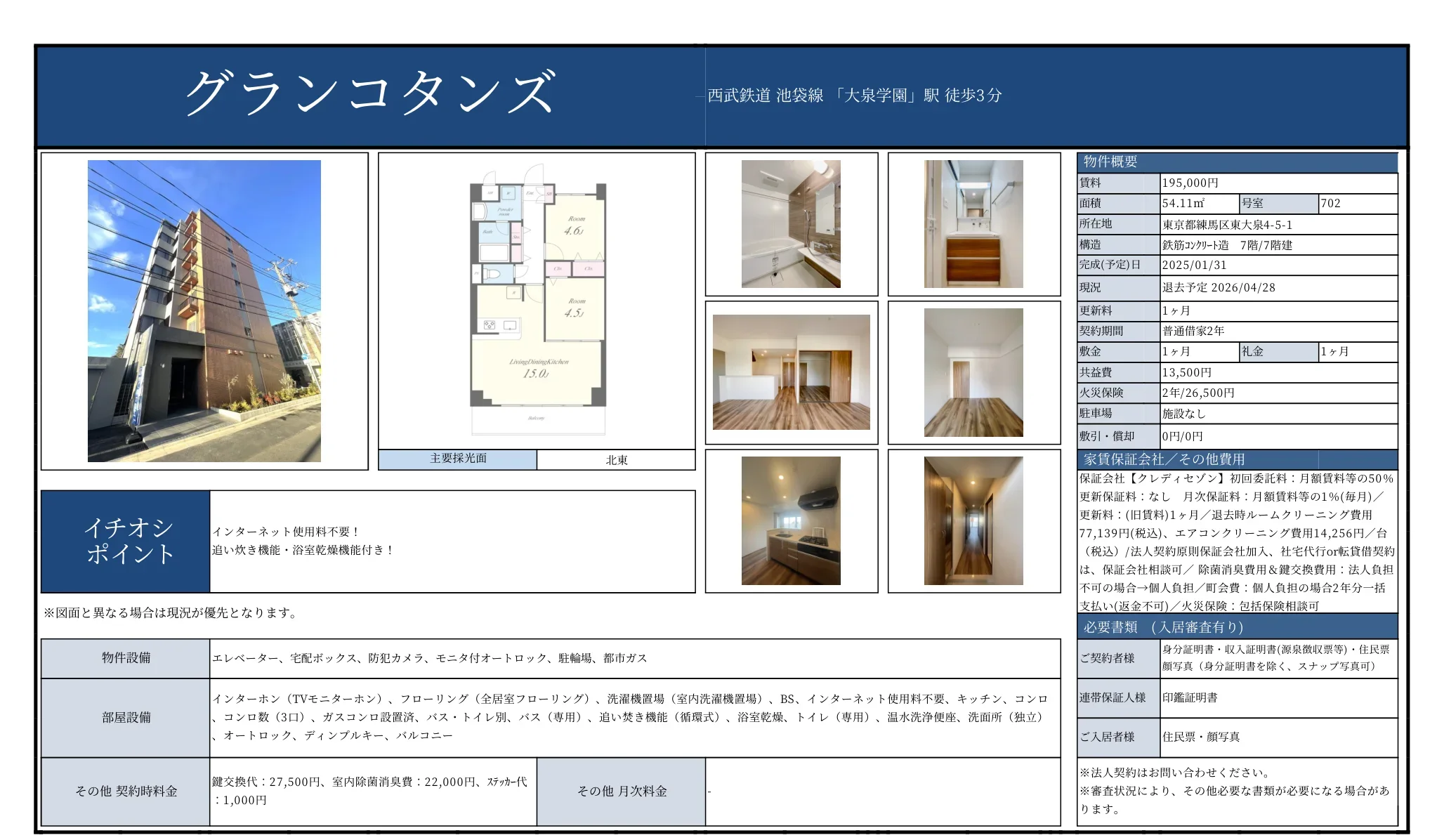Open the kitchen stove photo
This screenshot has width=1444, height=840.
791,520
